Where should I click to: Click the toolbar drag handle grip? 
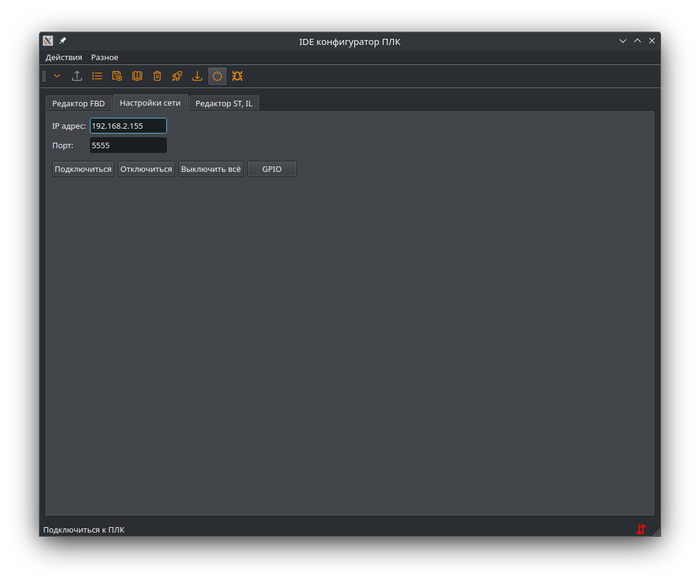pos(44,76)
